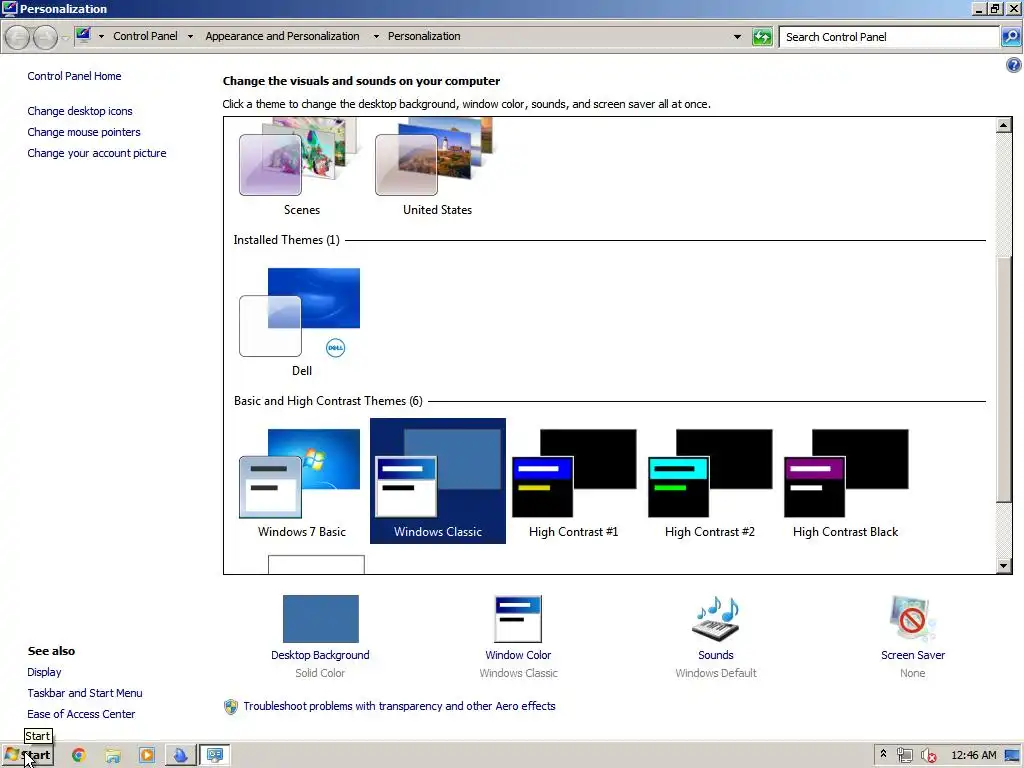Click the address bar refresh icon
Viewport: 1024px width, 768px height.
762,37
